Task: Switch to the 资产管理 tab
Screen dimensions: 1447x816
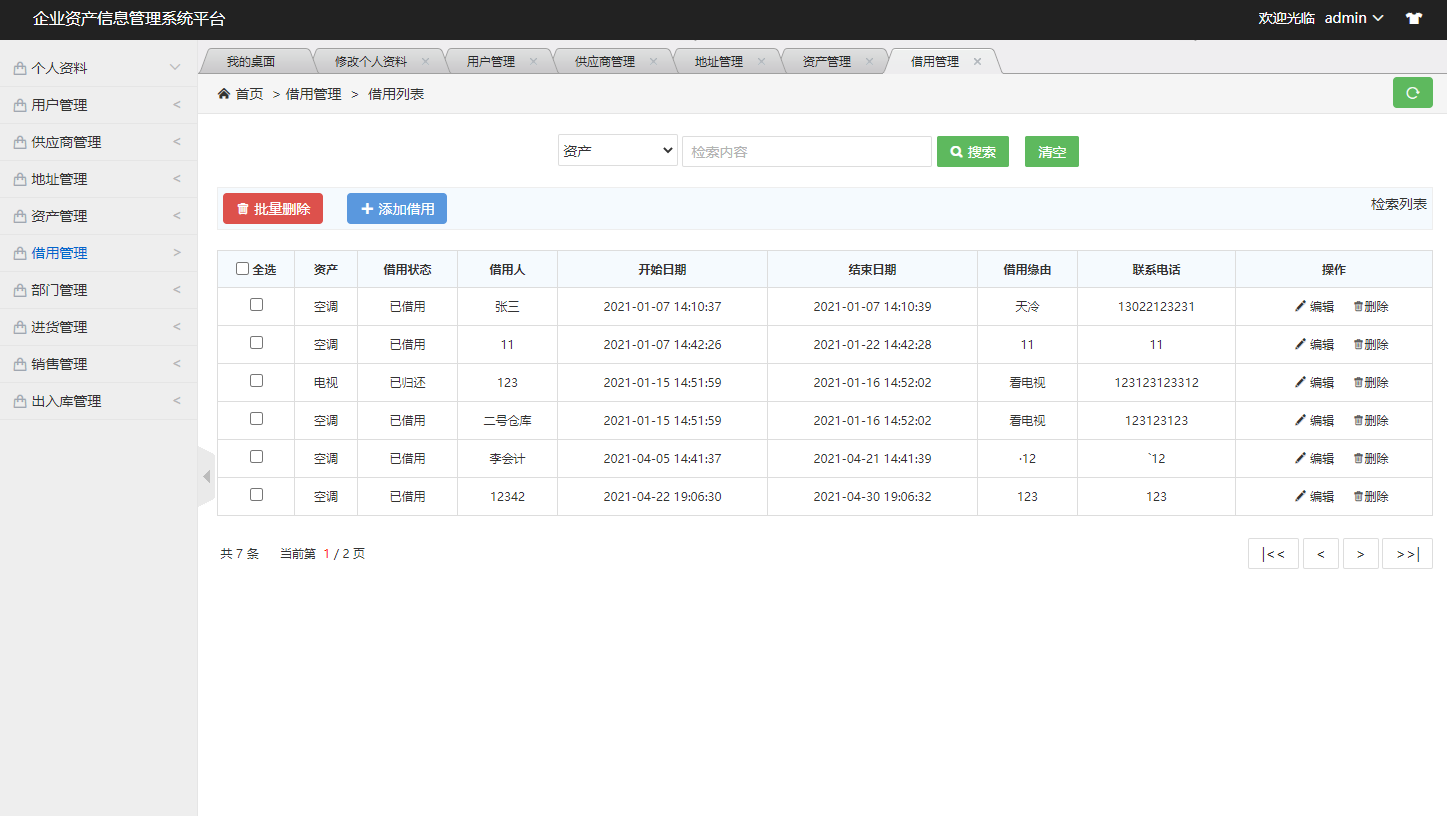Action: click(826, 60)
